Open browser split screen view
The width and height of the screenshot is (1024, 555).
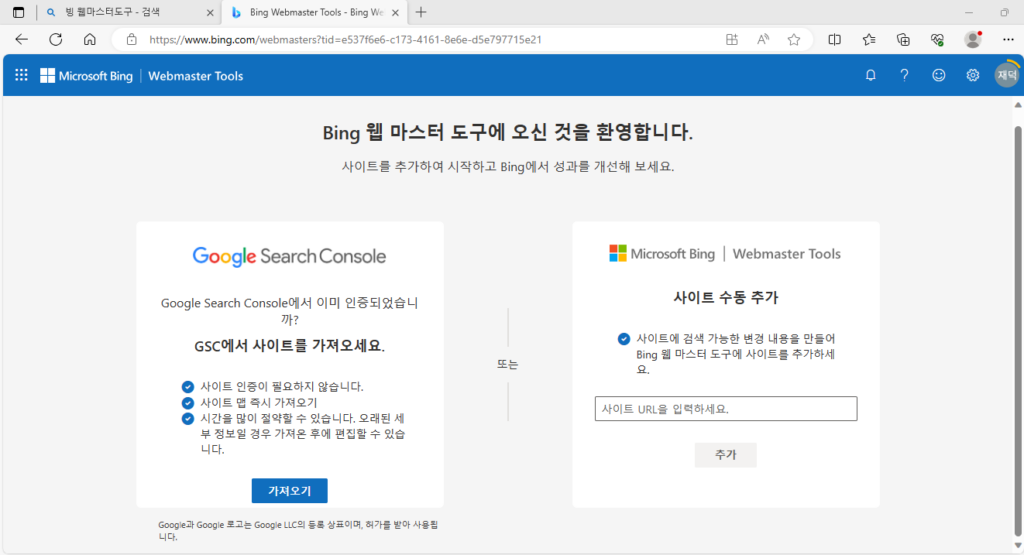pyautogui.click(x=835, y=40)
